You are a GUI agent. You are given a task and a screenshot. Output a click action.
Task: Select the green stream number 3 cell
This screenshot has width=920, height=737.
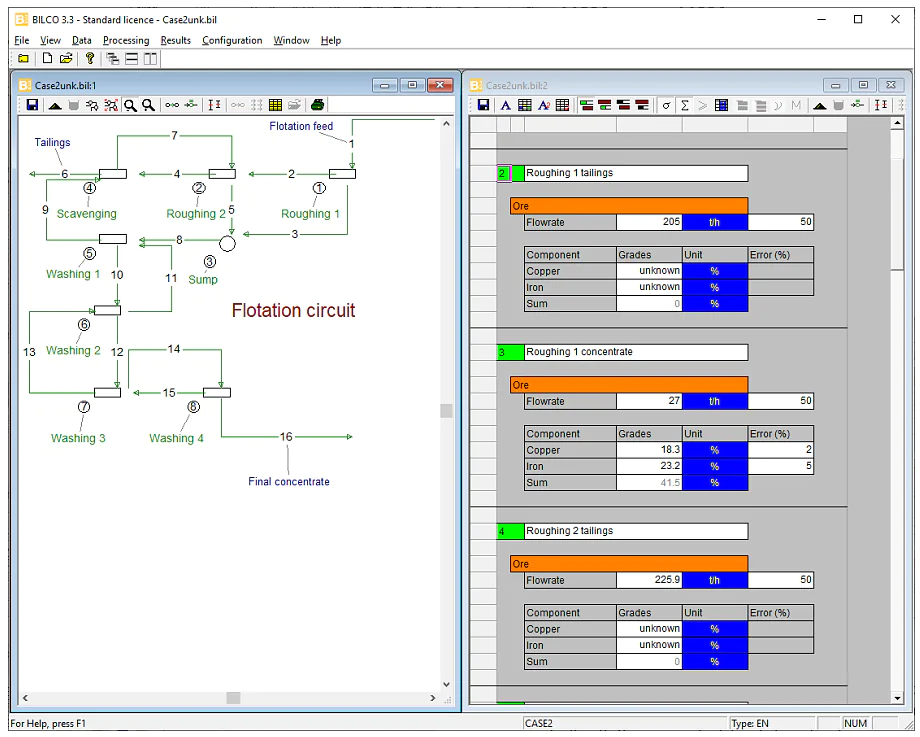pos(510,352)
